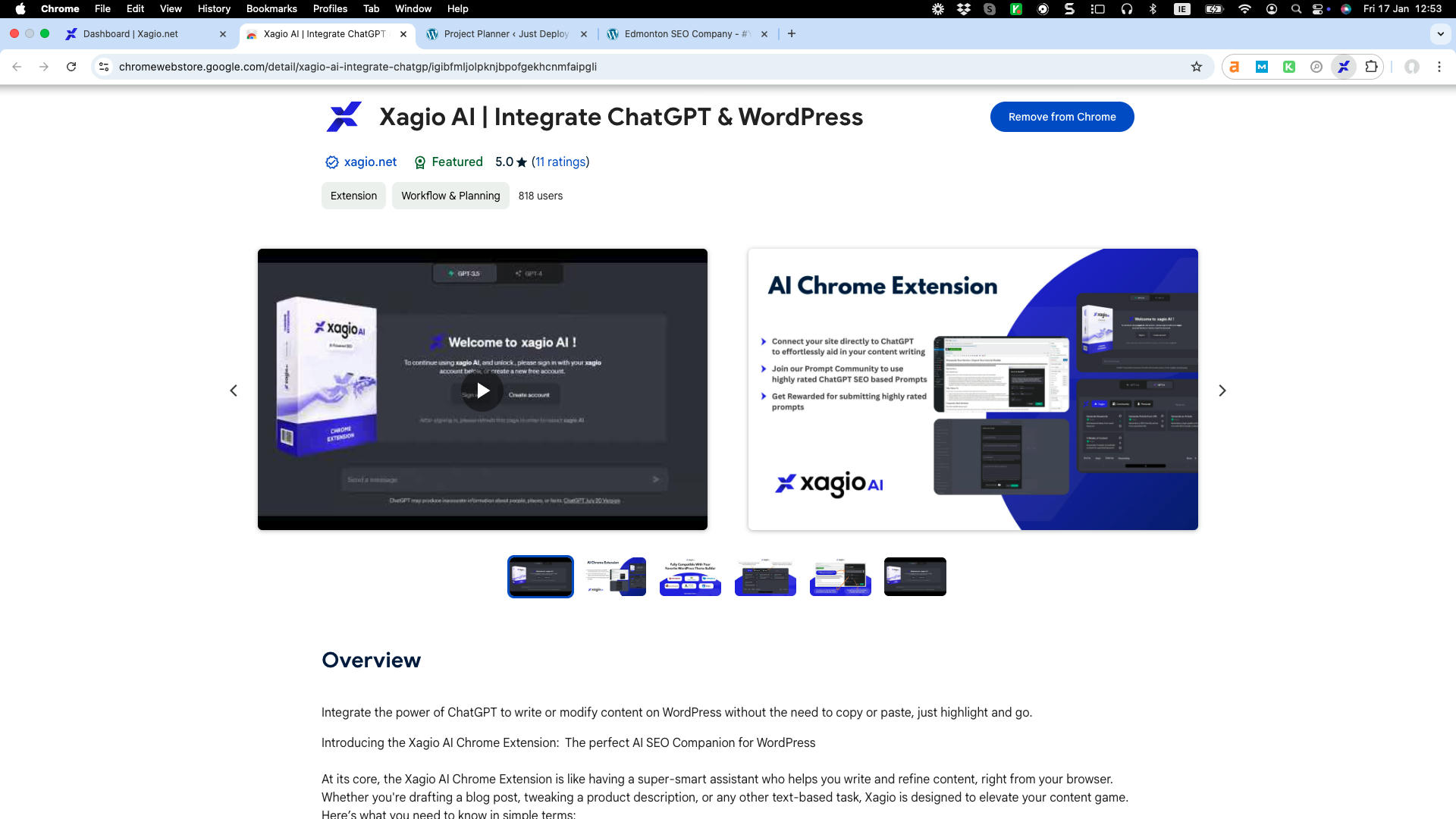Click the Xagio extension icon in toolbar
The height and width of the screenshot is (819, 1456).
pyautogui.click(x=1343, y=67)
